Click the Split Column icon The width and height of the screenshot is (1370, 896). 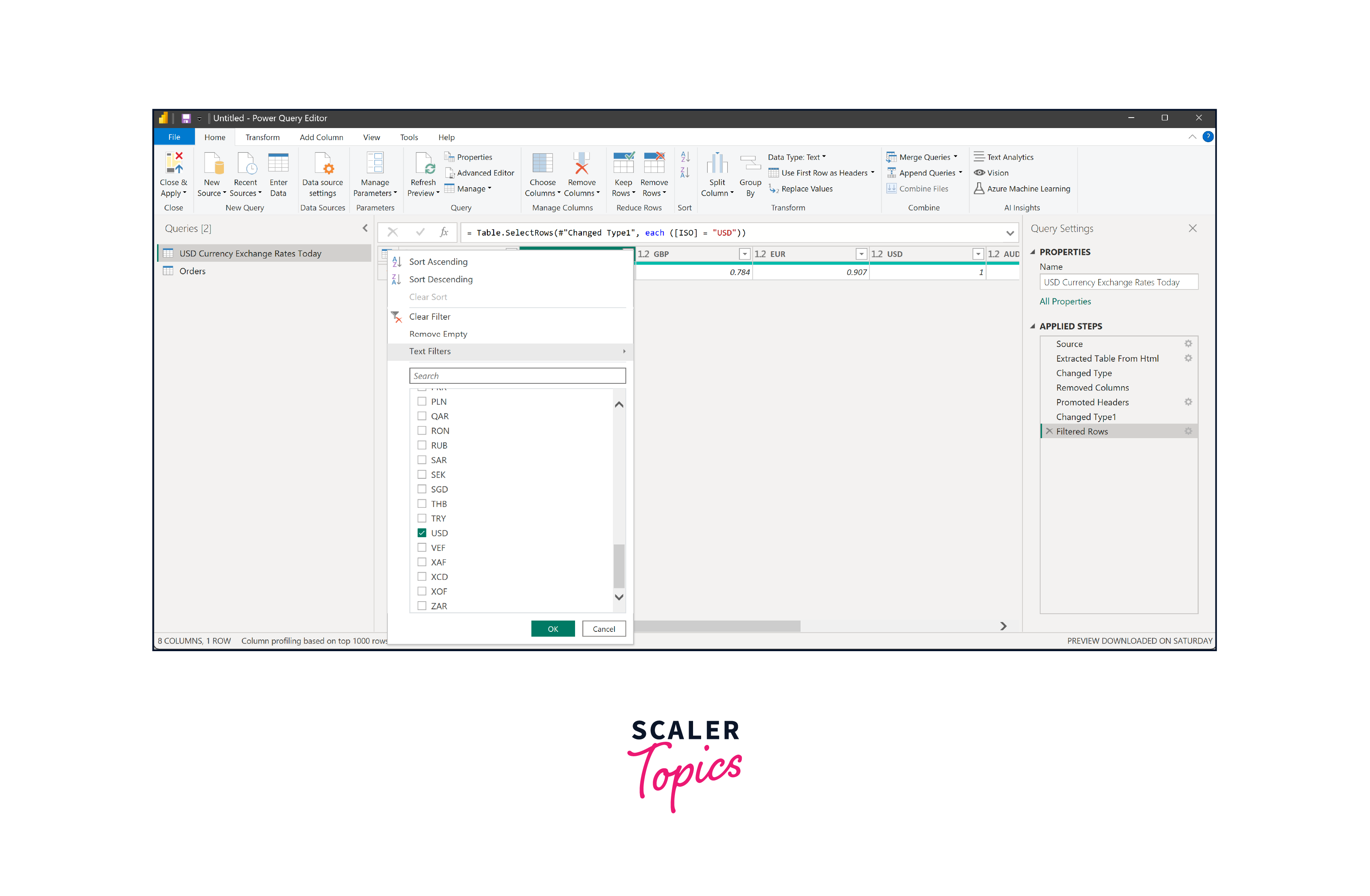tap(717, 163)
